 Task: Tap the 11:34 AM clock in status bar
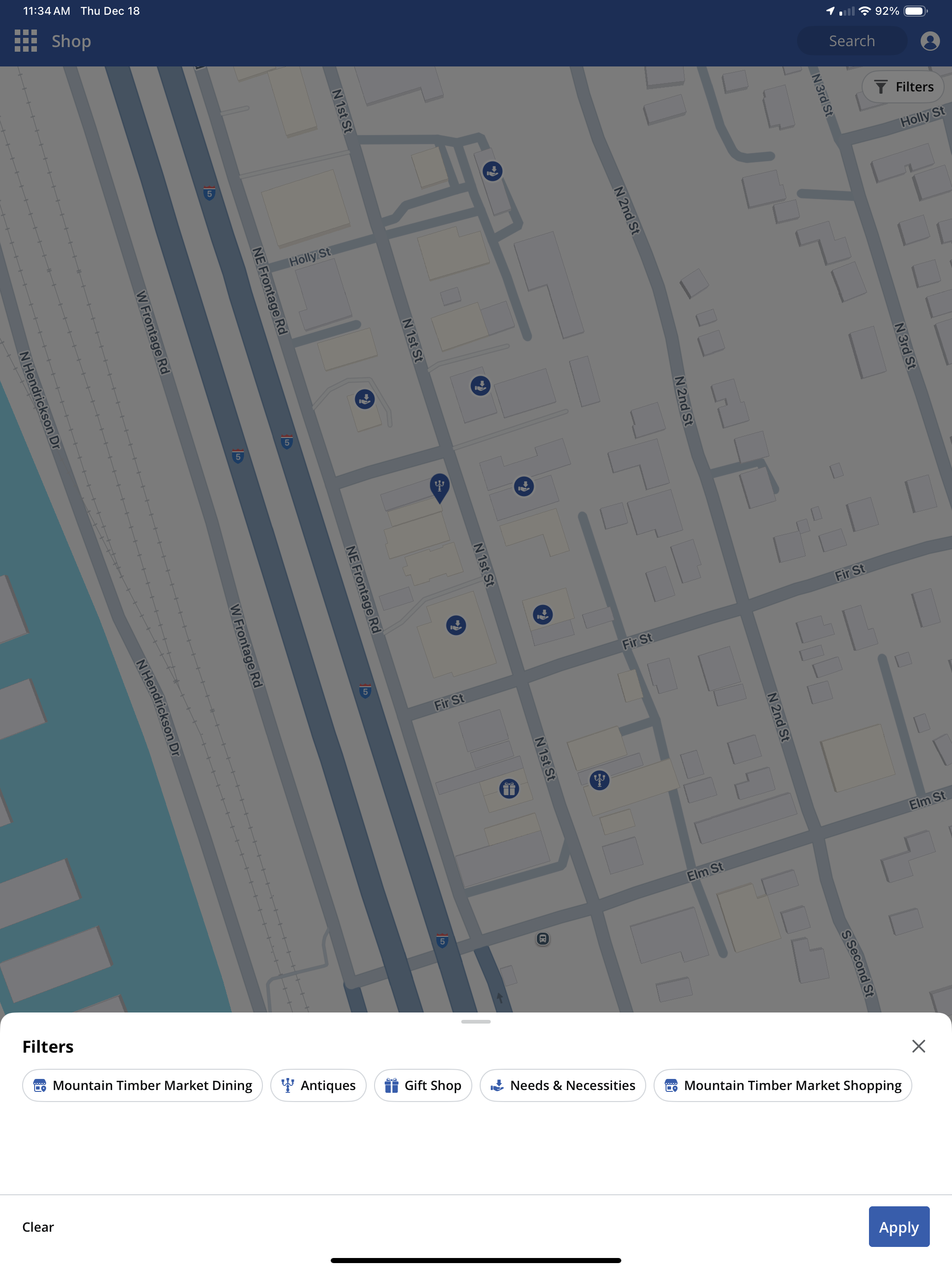click(x=47, y=11)
